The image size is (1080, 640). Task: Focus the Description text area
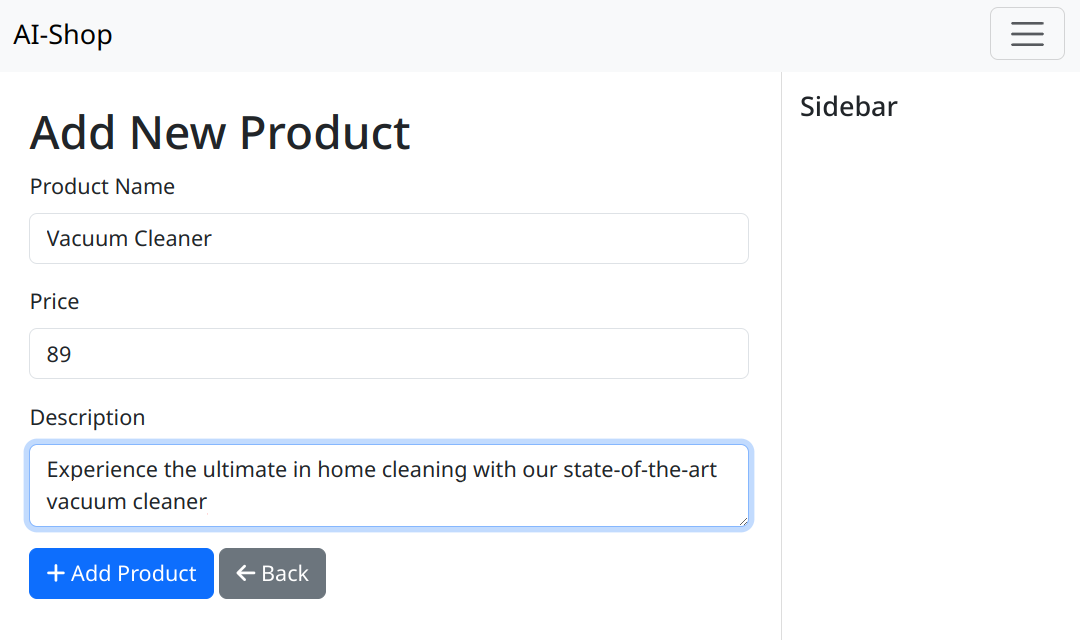(388, 486)
